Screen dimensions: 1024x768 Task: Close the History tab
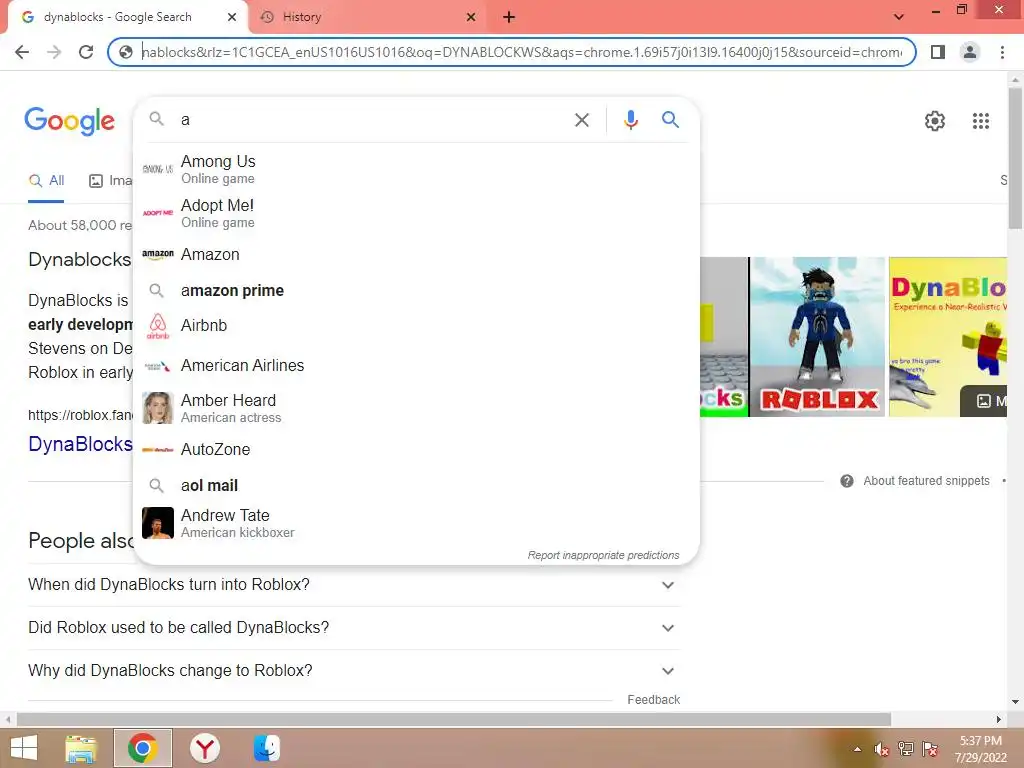coord(471,18)
